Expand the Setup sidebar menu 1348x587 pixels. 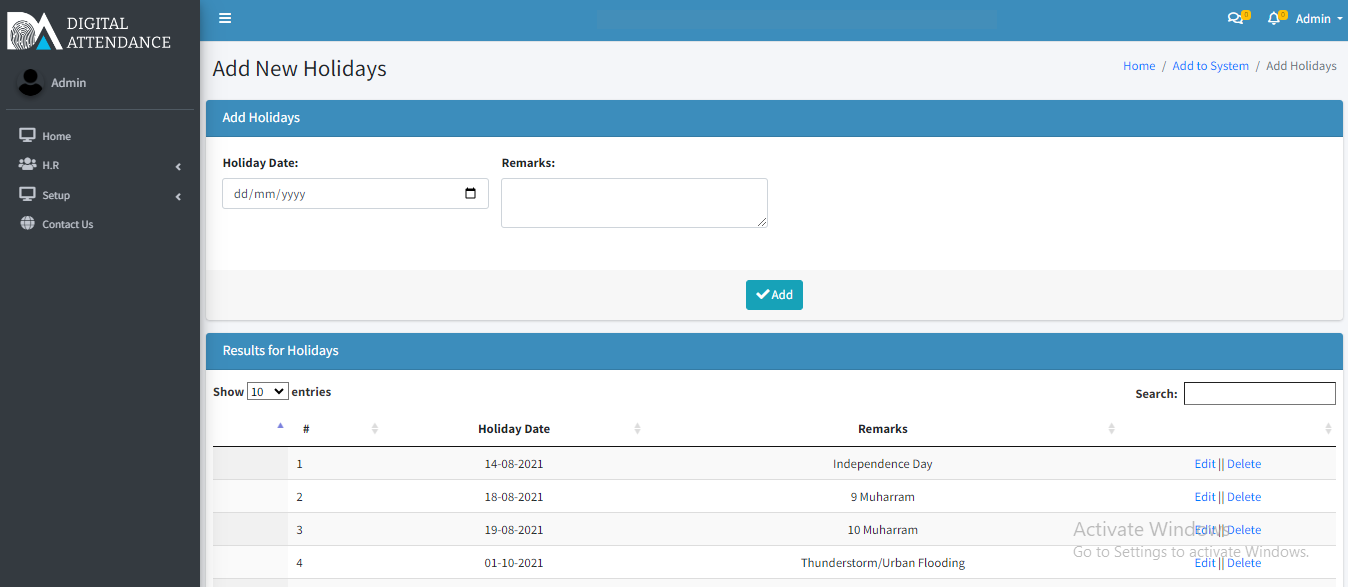click(100, 196)
